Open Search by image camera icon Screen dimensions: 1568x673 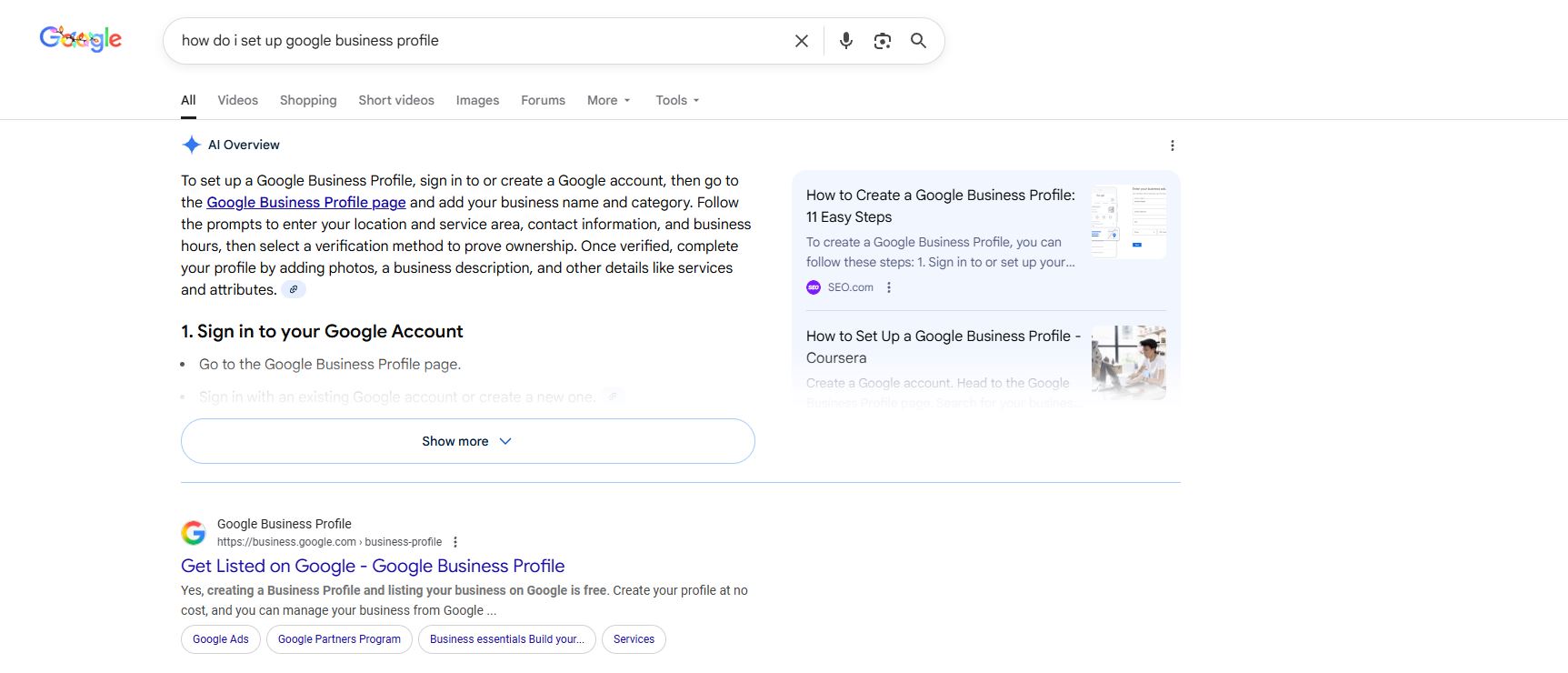(x=882, y=41)
